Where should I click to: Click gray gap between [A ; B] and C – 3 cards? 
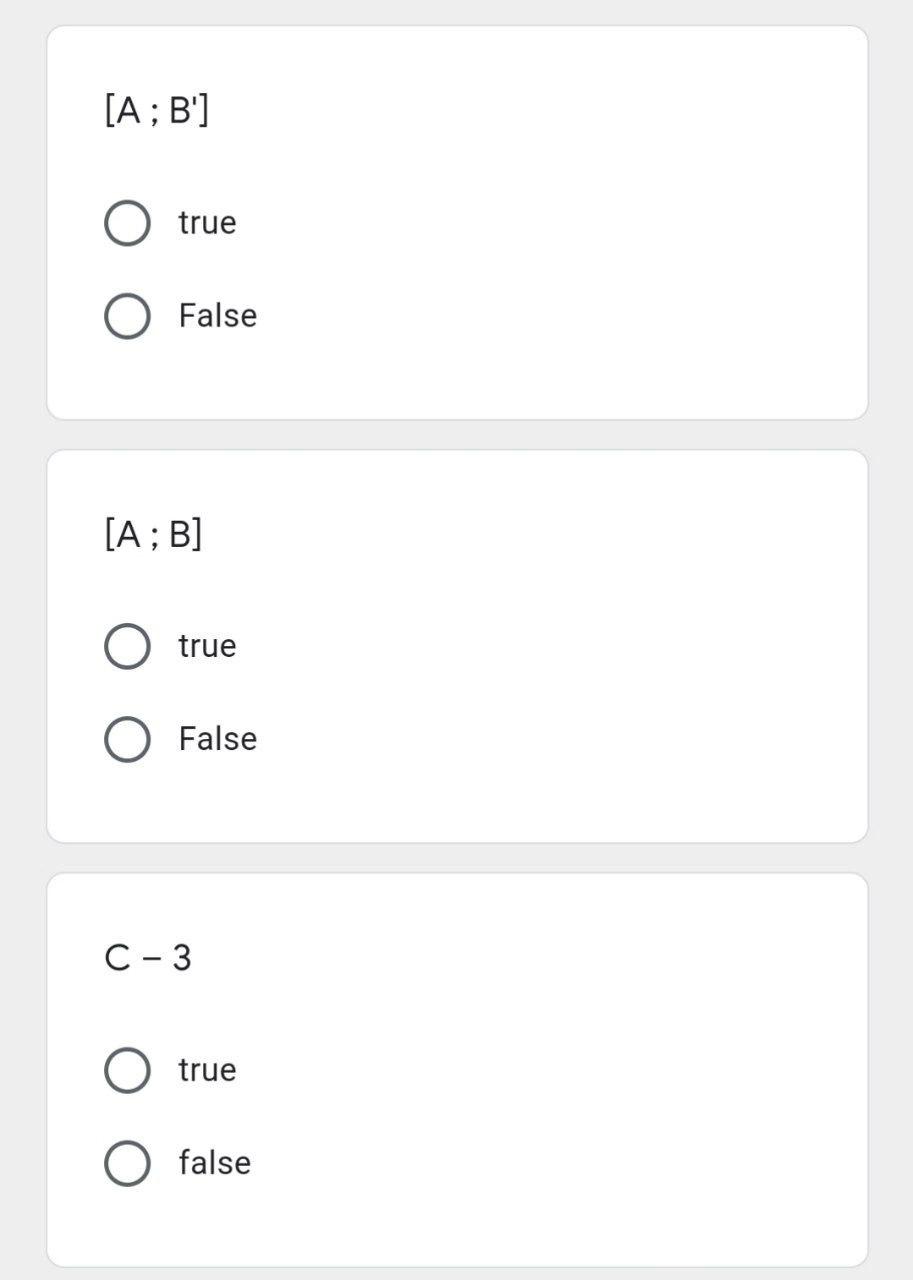(x=456, y=858)
